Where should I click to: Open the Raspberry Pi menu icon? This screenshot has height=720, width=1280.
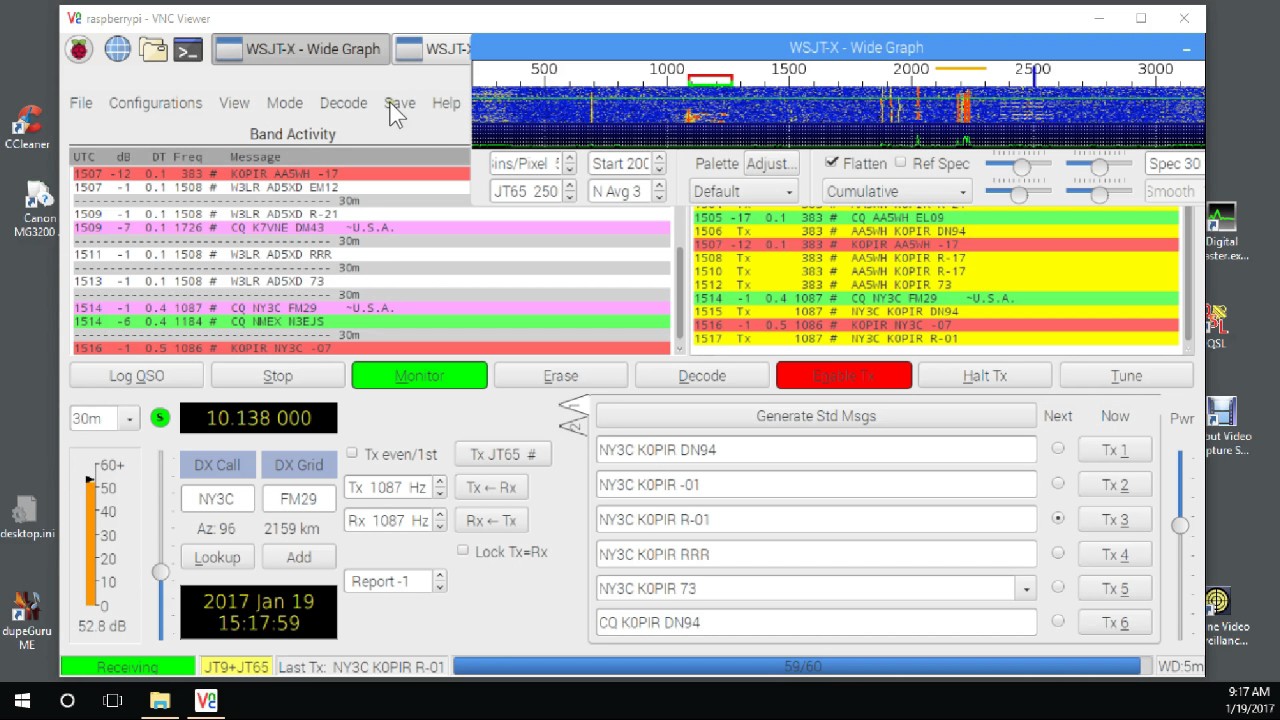click(x=79, y=49)
